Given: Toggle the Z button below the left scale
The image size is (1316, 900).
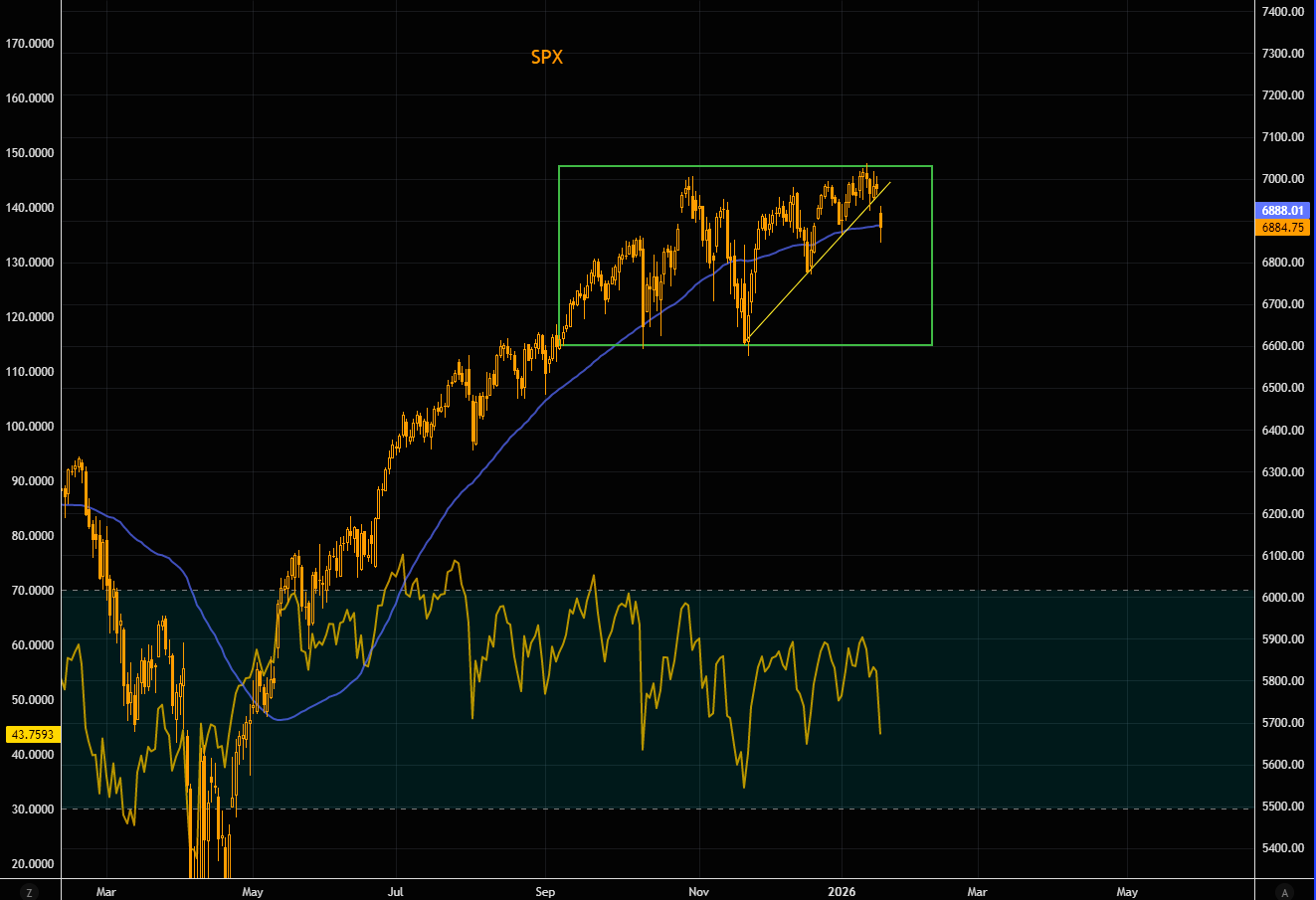Looking at the screenshot, I should tap(30, 891).
